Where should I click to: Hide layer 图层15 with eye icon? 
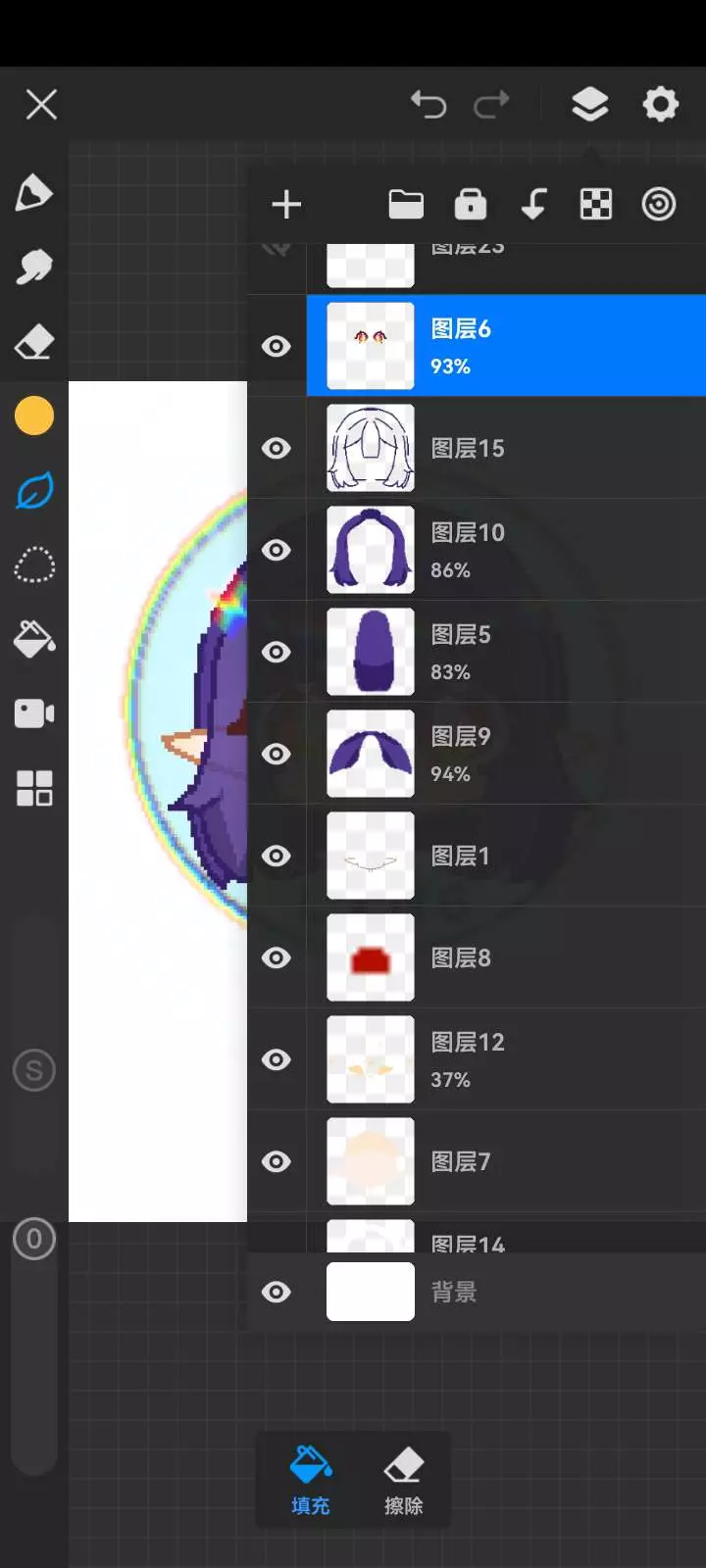point(277,448)
